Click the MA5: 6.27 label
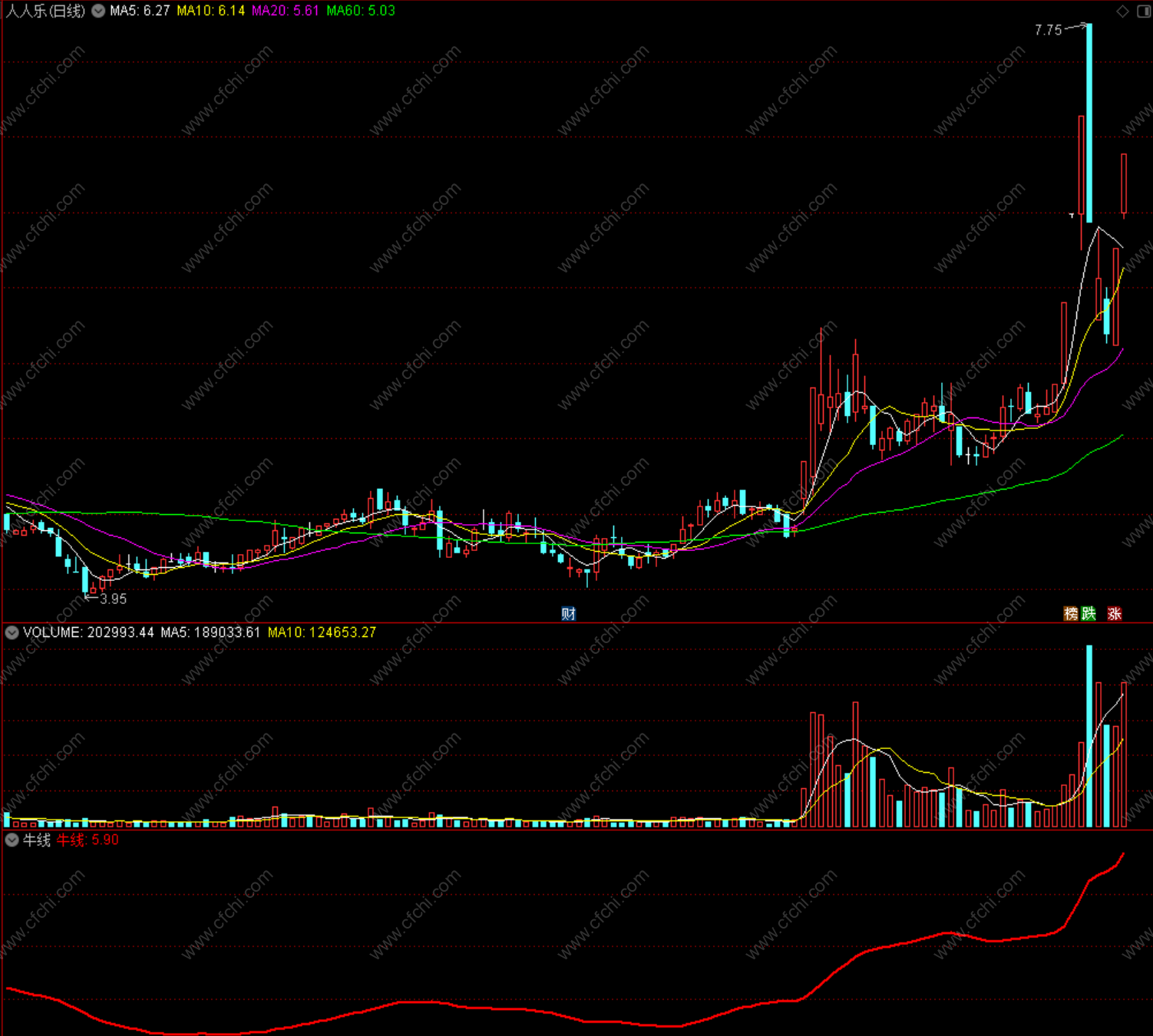The image size is (1153, 1036). point(140,11)
